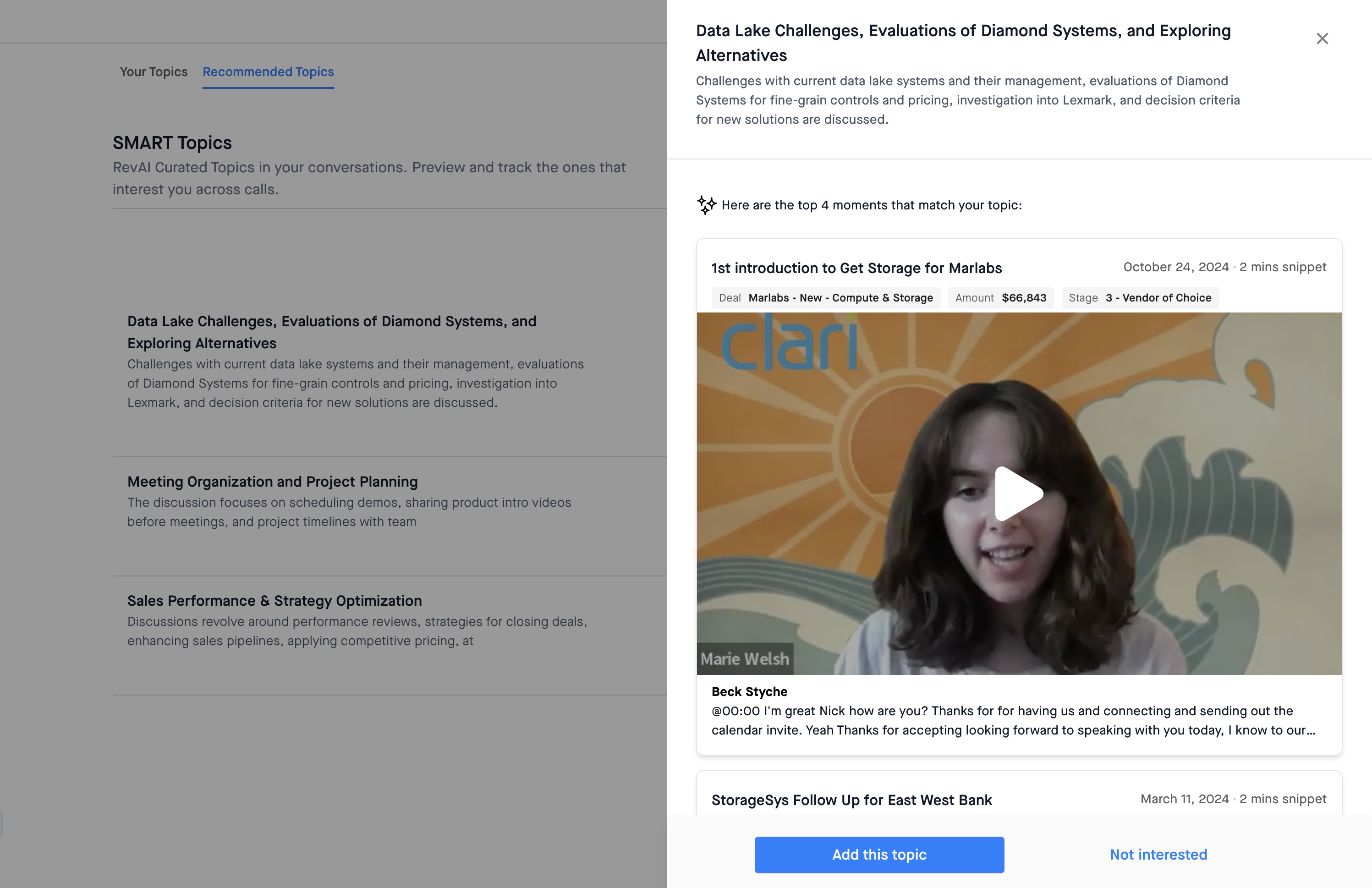Select the Recommended Topics tab

click(268, 71)
